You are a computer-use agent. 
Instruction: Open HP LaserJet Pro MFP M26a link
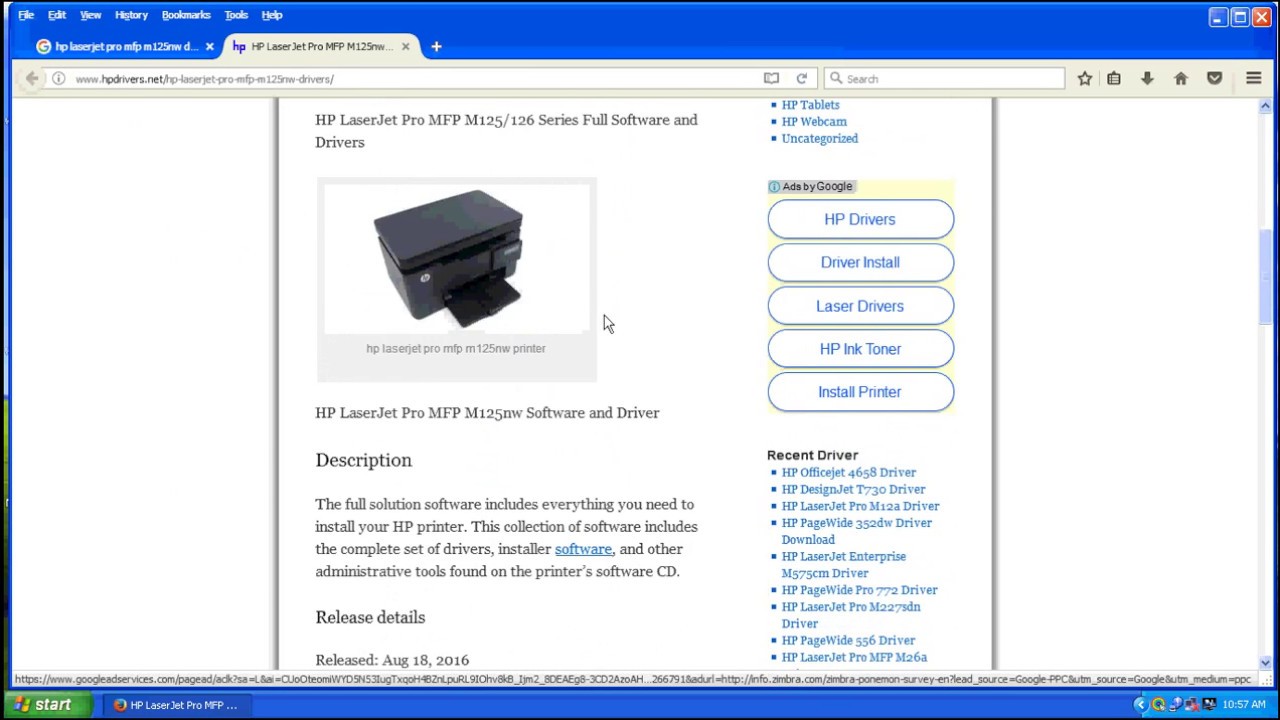(x=854, y=657)
